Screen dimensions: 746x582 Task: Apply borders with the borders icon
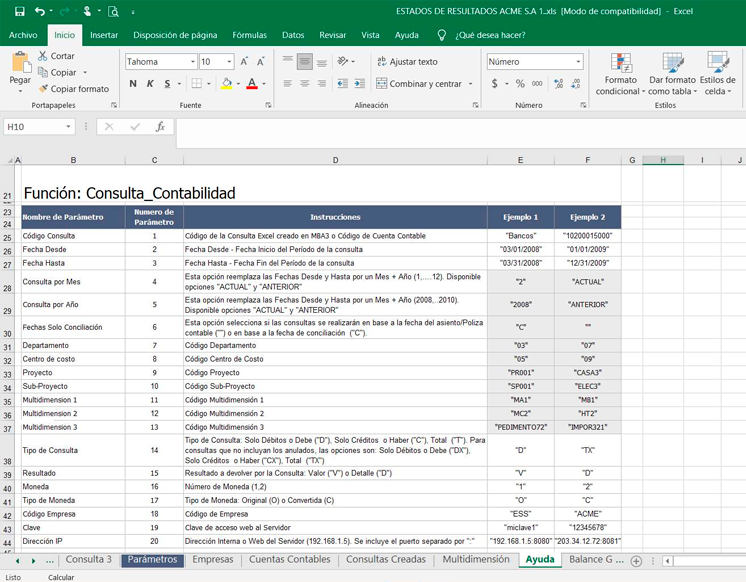(x=196, y=84)
